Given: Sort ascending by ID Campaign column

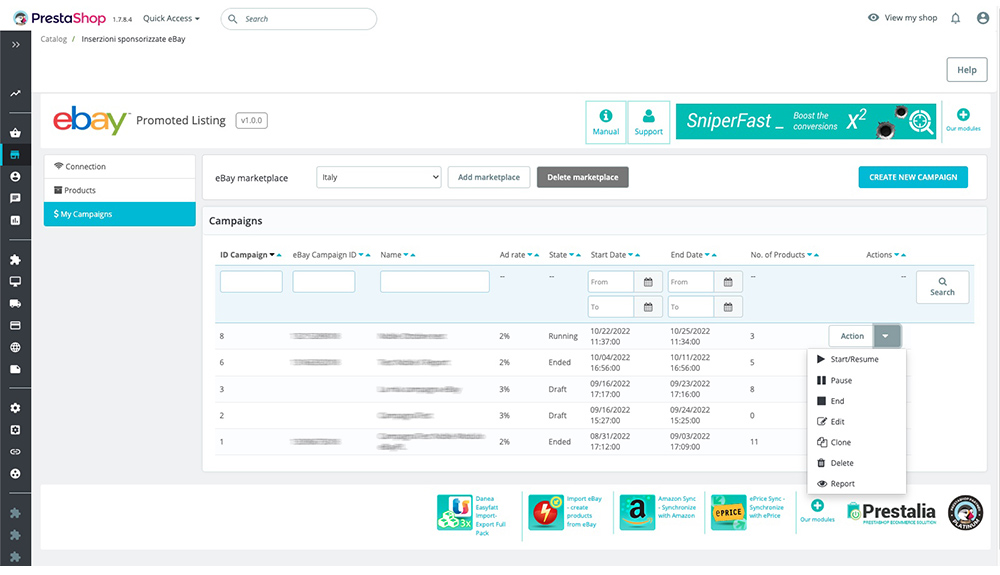Looking at the screenshot, I should (279, 255).
